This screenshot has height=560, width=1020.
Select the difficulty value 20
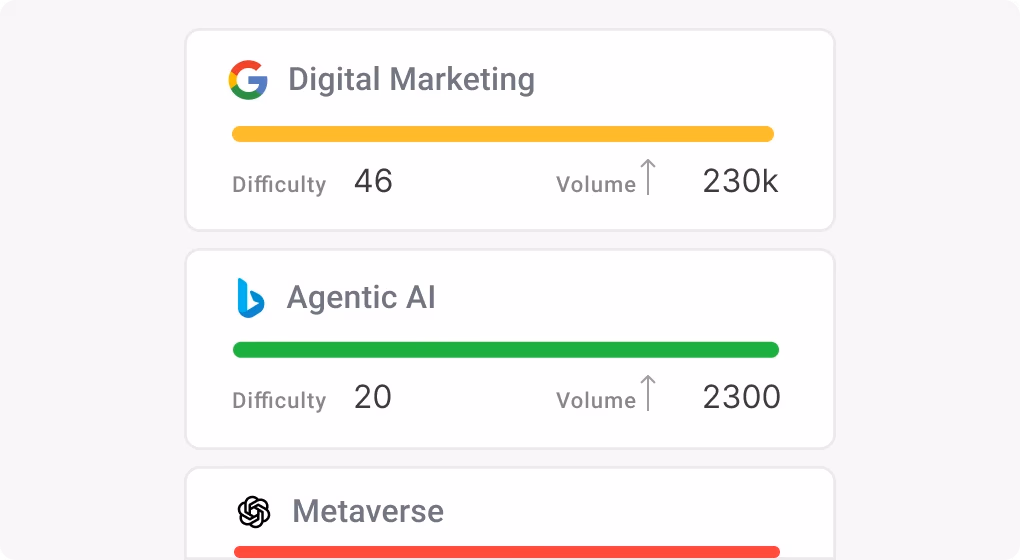pyautogui.click(x=373, y=397)
